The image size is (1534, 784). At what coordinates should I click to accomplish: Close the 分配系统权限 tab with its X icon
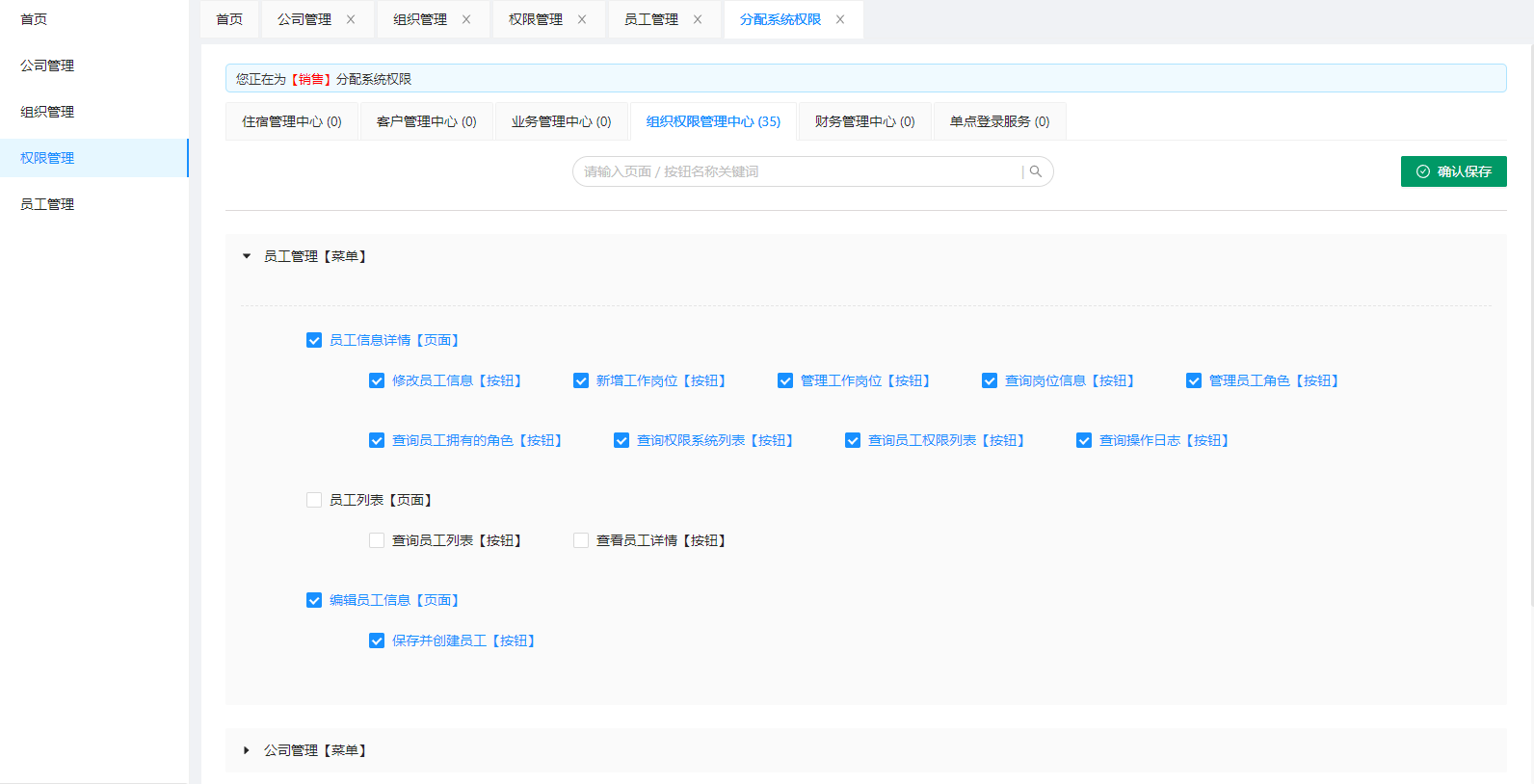pos(840,19)
